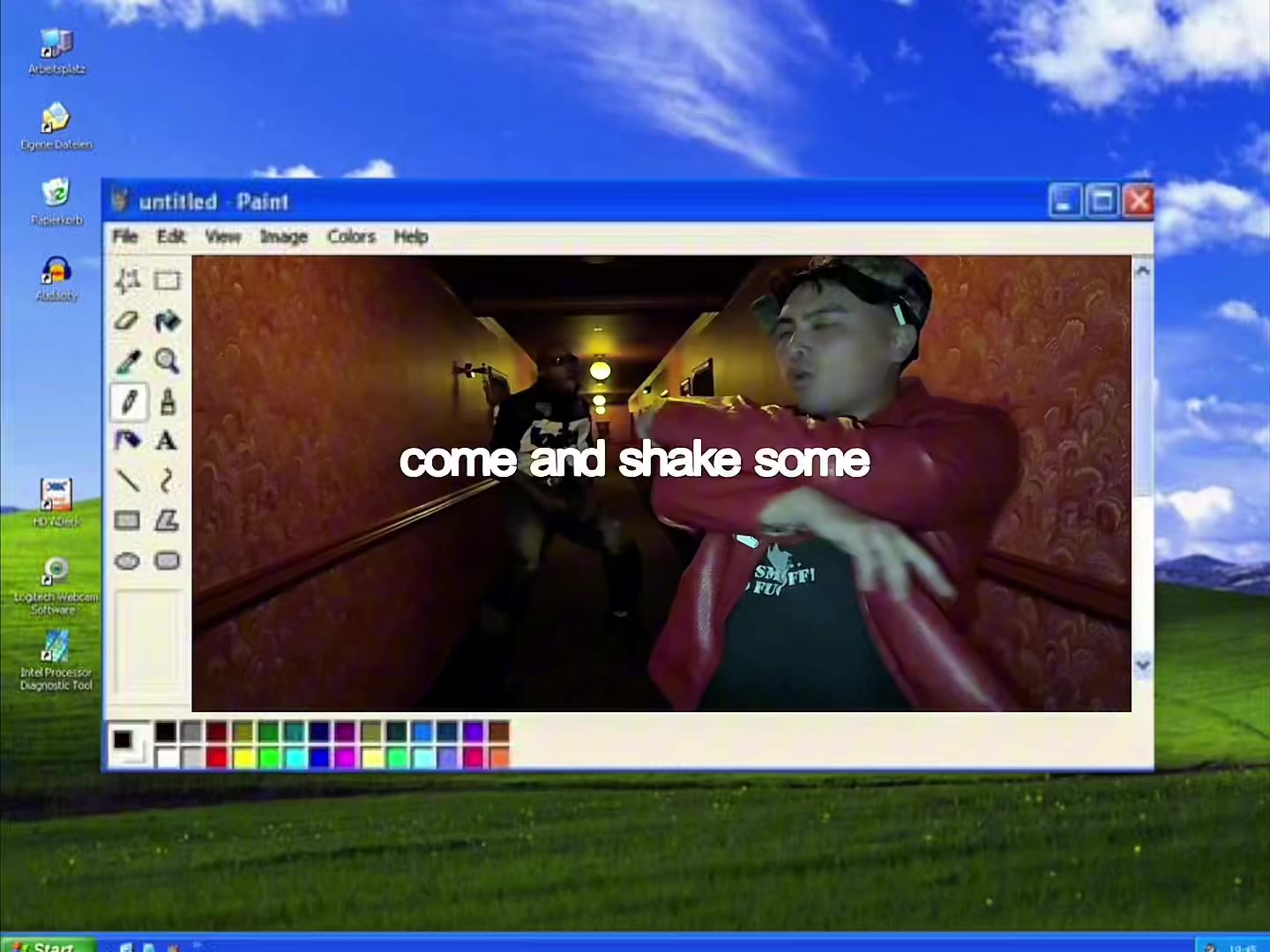The image size is (1270, 952).
Task: Activate the Pick Color eyedropper tool
Action: coord(128,361)
